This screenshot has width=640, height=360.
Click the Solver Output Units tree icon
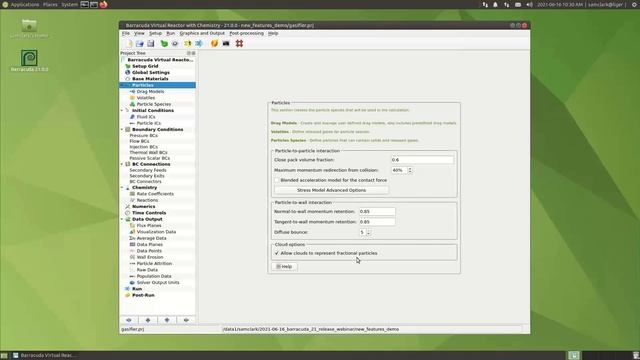point(132,282)
